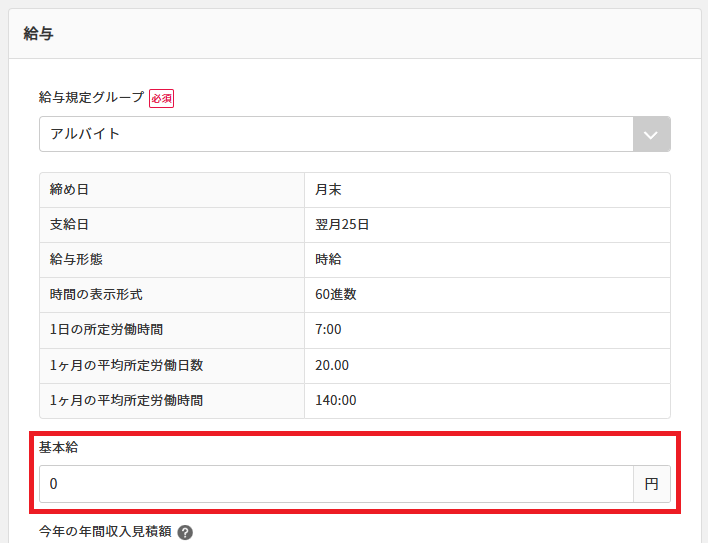Select the 1日の所定労働時間 row label
708x543 pixels.
click(106, 330)
